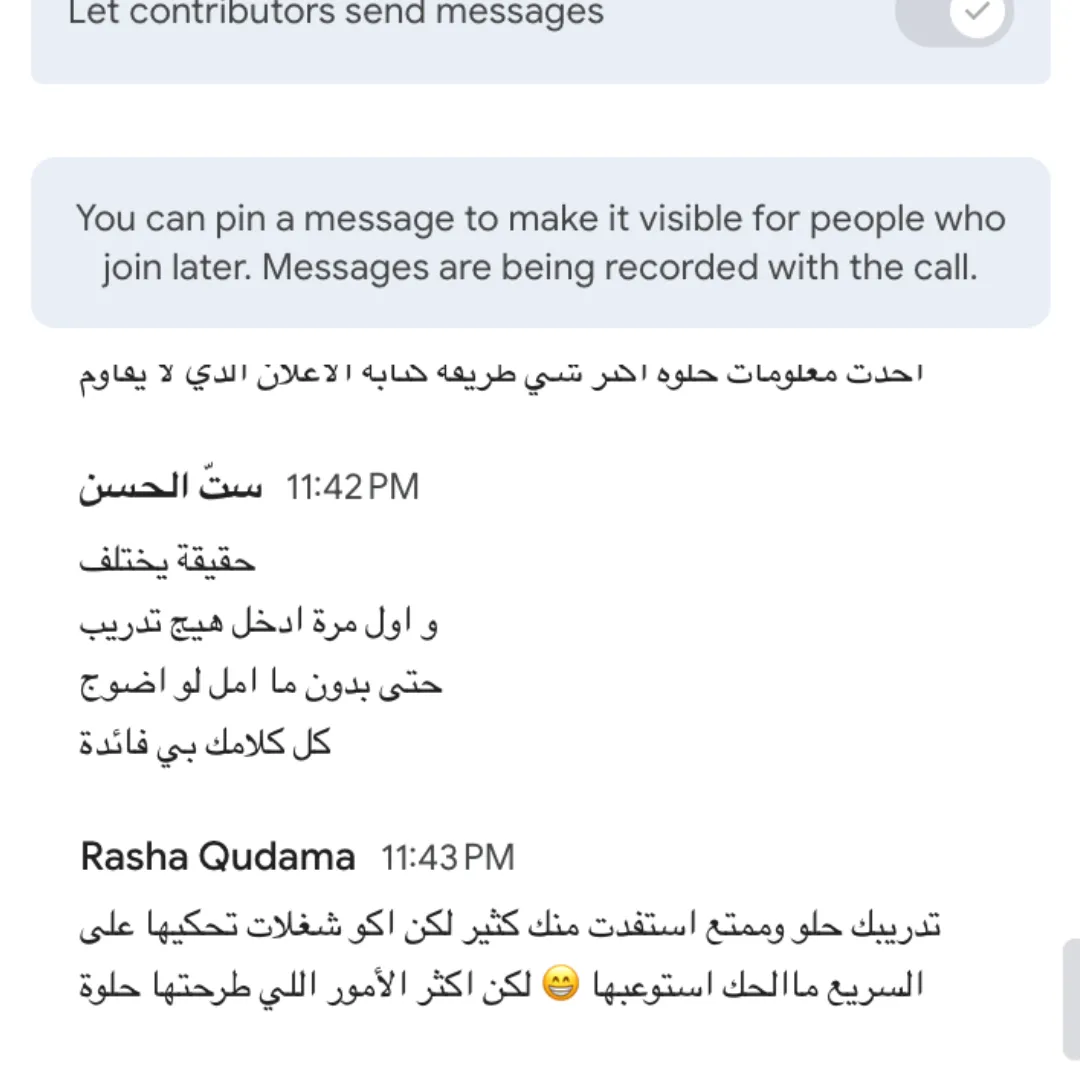Toggle the Let contributors send messages switch

point(955,15)
